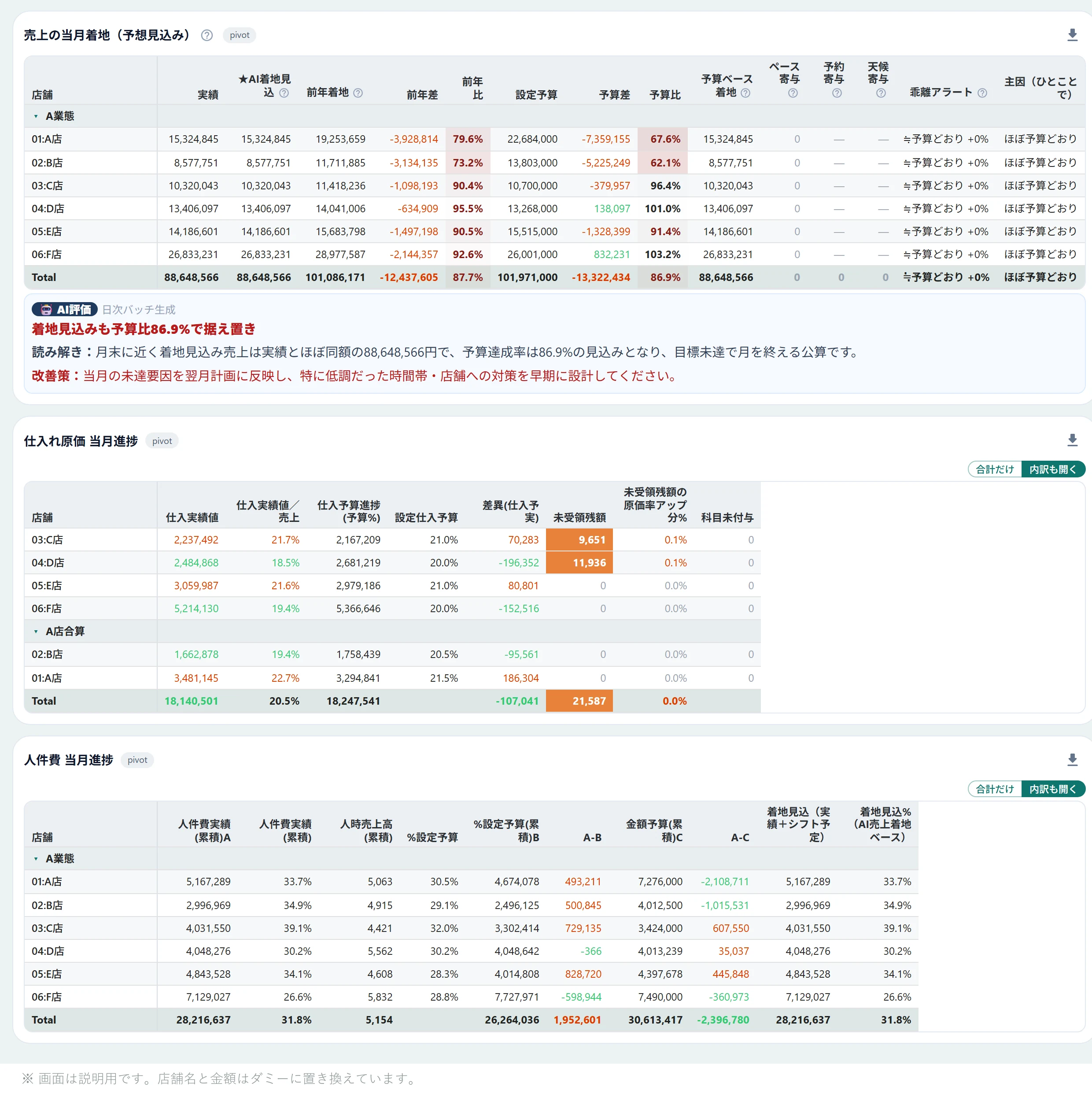Click the AI評価 robot badge
Image resolution: width=1092 pixels, height=1094 pixels.
pos(65,309)
